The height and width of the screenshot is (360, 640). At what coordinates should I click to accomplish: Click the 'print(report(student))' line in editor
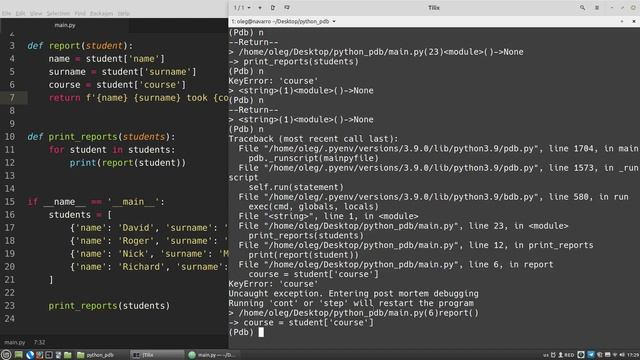tap(127, 163)
